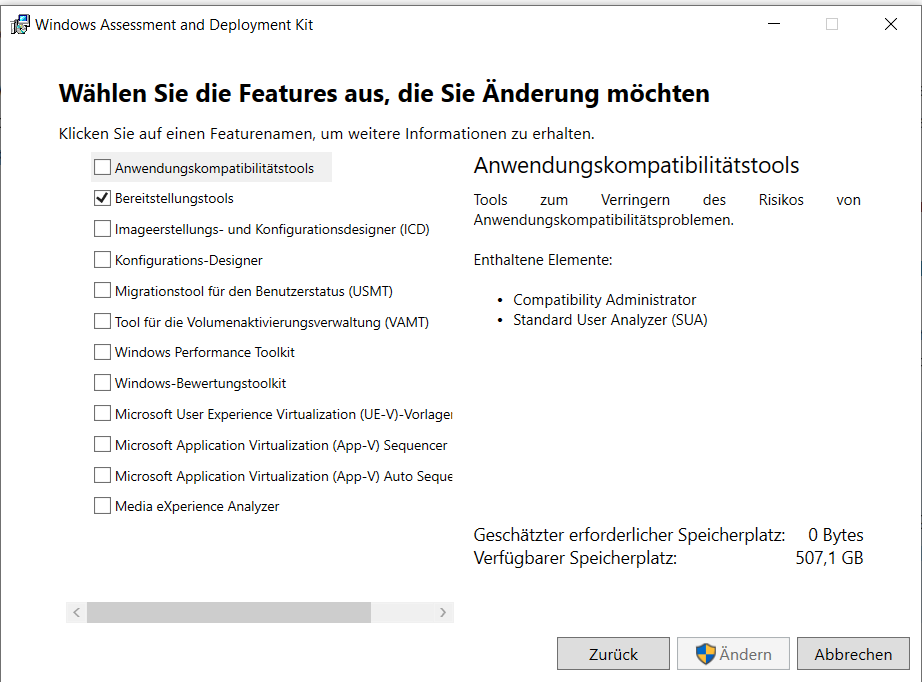Select the Bereitstellungstools feature name

coord(174,198)
